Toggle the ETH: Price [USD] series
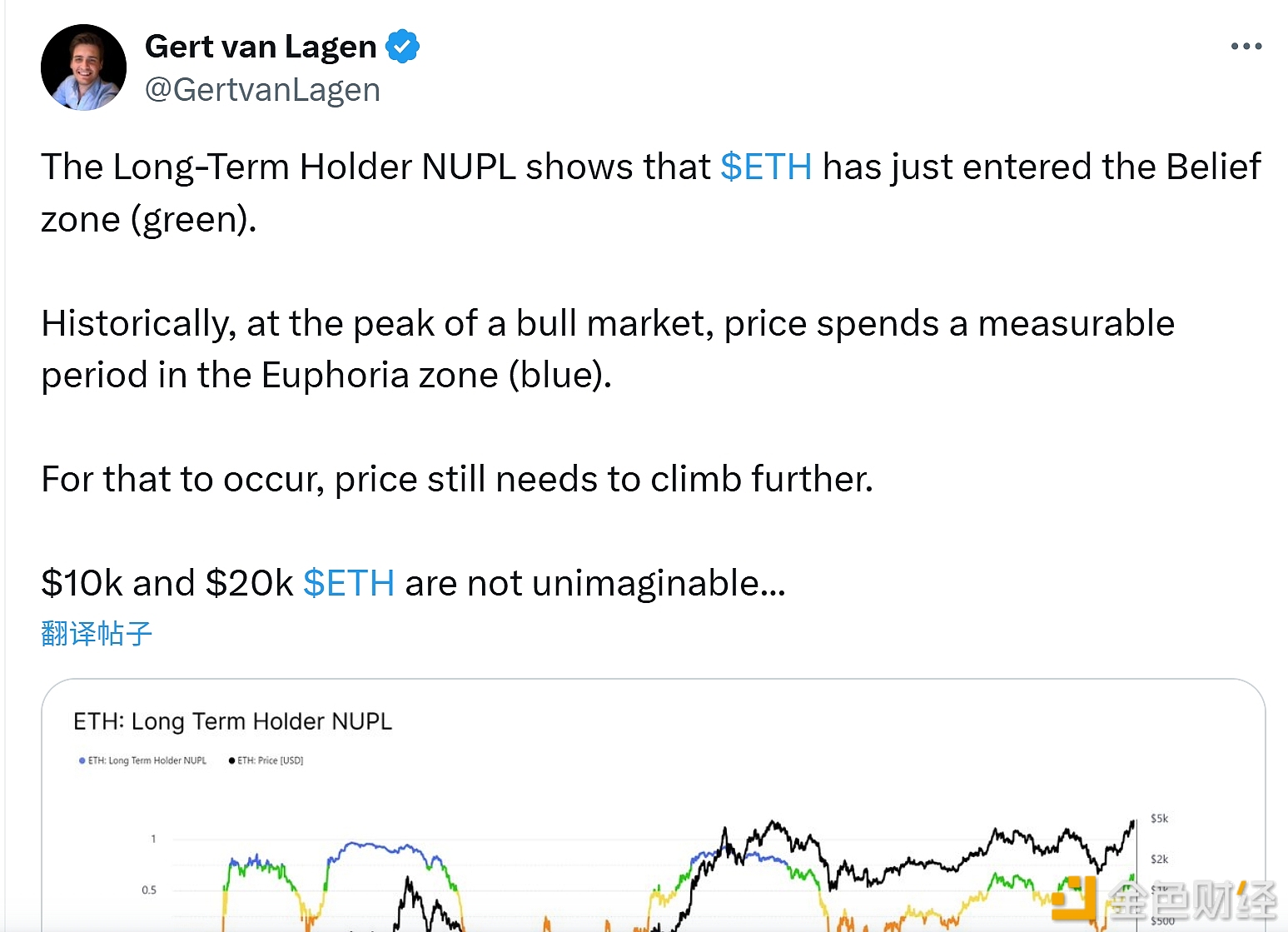 point(270,760)
